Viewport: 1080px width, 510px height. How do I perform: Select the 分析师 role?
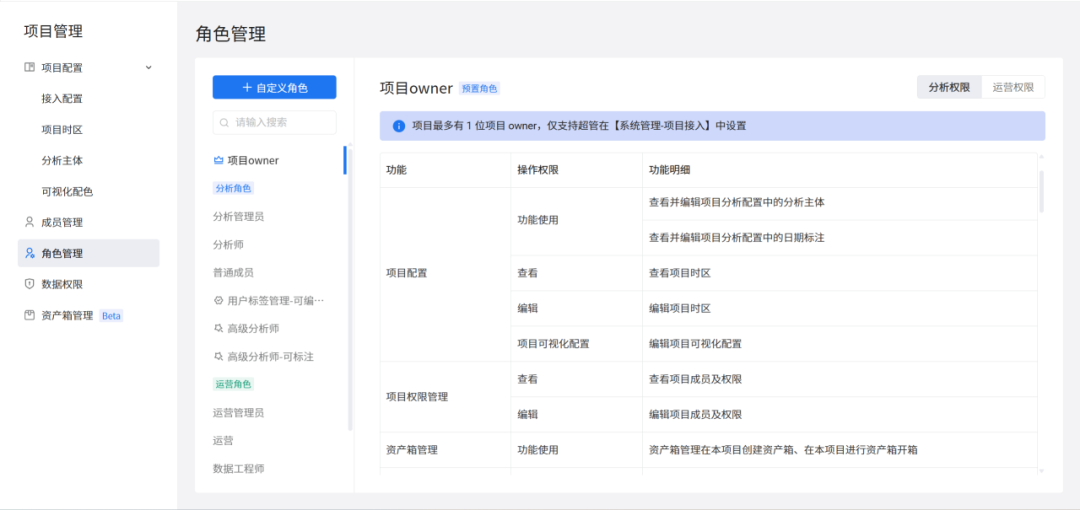(228, 245)
